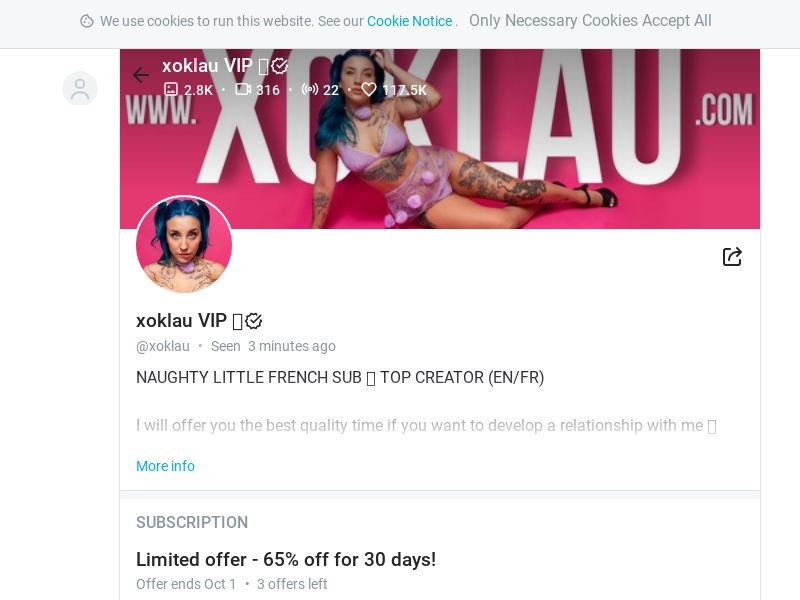Open the share profile icon

coord(732,256)
